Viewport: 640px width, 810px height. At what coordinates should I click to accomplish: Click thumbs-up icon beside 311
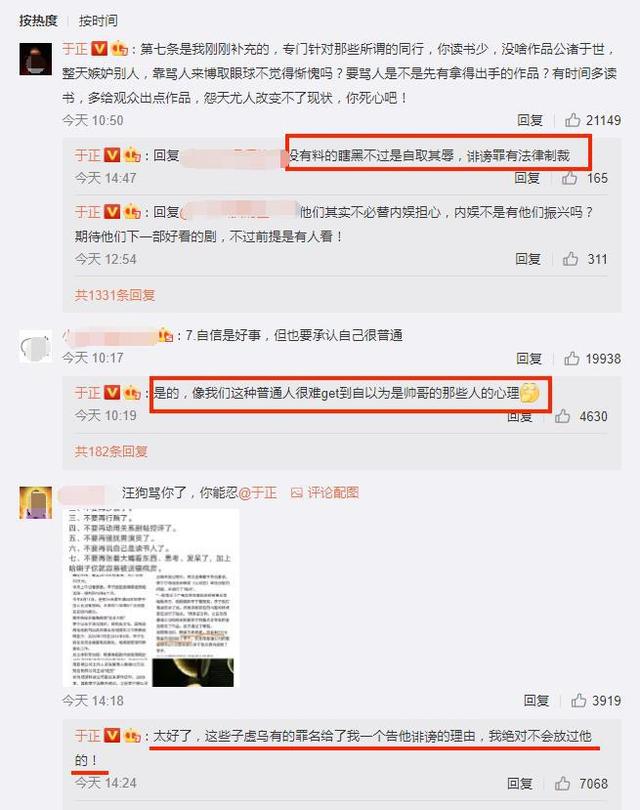(570, 259)
